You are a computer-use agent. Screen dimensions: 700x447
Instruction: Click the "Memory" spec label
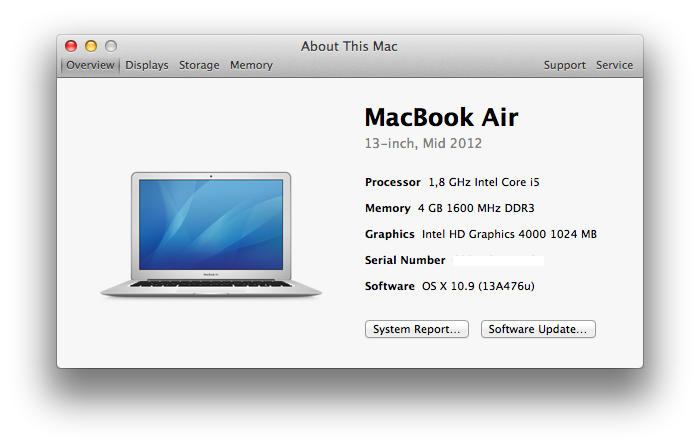pyautogui.click(x=388, y=208)
